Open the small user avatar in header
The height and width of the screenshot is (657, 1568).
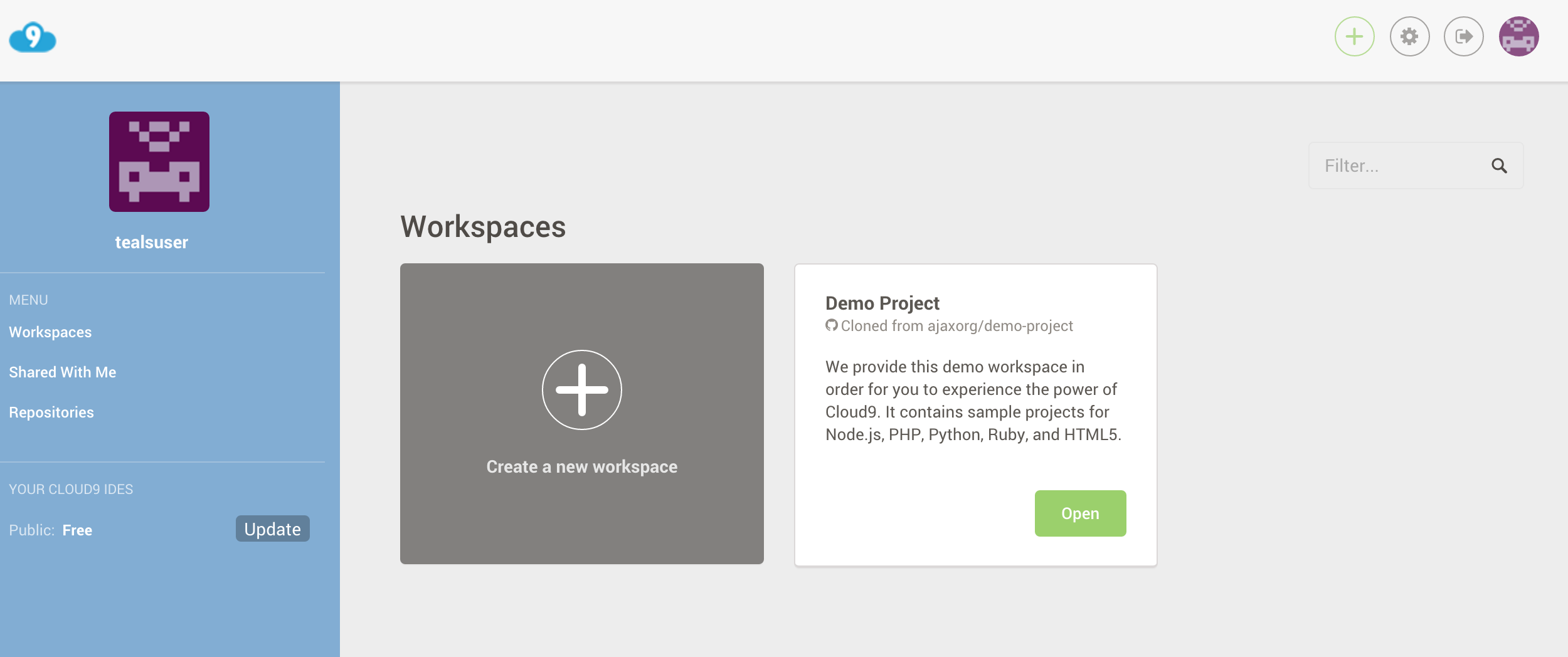1518,37
